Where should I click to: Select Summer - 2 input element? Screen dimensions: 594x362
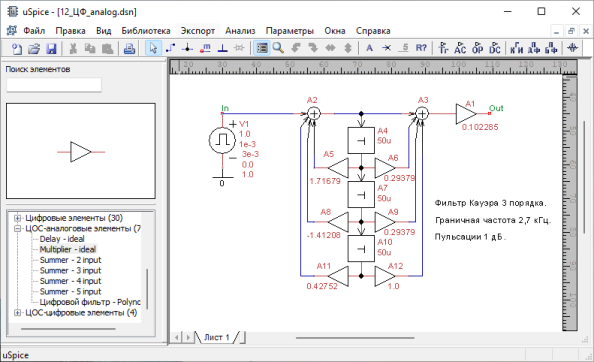coord(70,260)
